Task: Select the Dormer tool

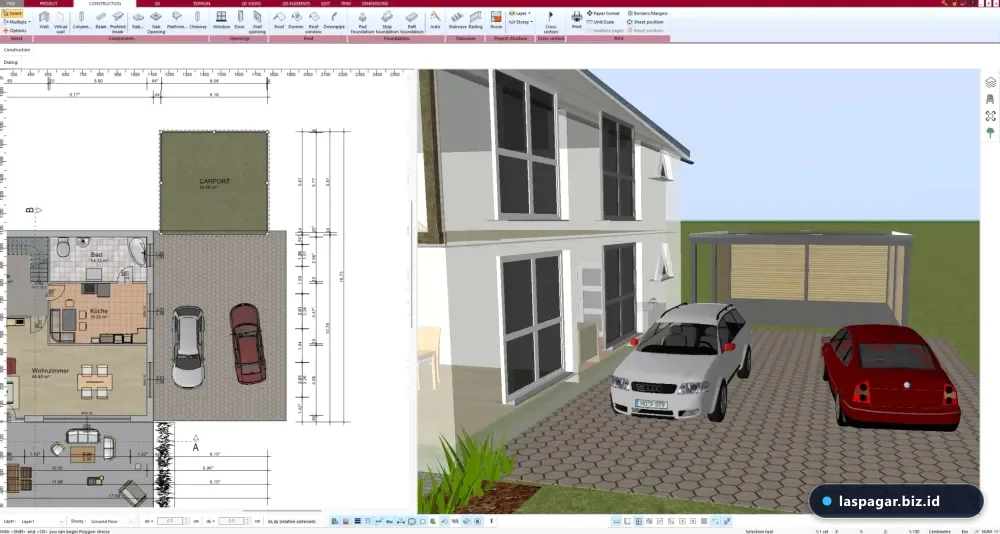Action: pyautogui.click(x=296, y=20)
